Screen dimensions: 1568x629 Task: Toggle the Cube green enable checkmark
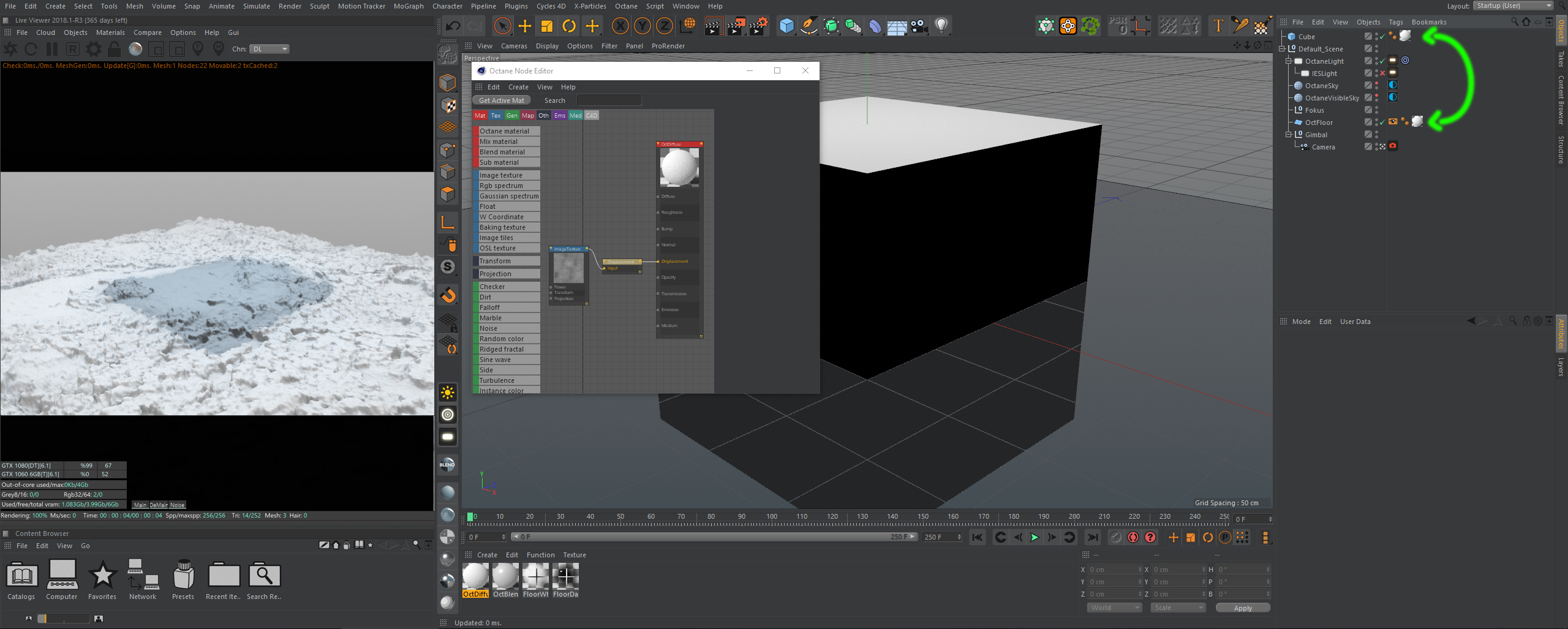pyautogui.click(x=1382, y=37)
